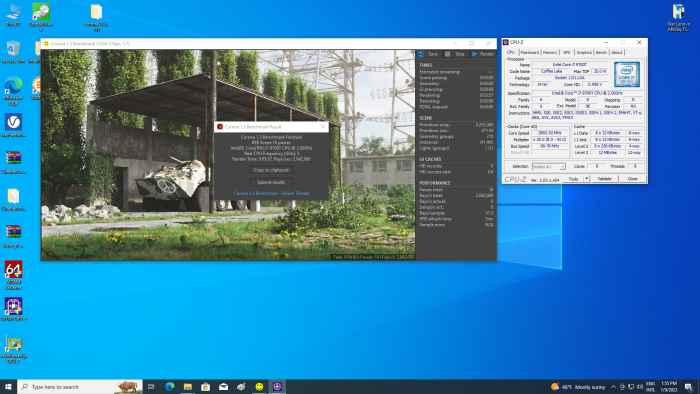The image size is (700, 394).
Task: Switch to the Graphics tab in CPU-Z
Action: 583,52
